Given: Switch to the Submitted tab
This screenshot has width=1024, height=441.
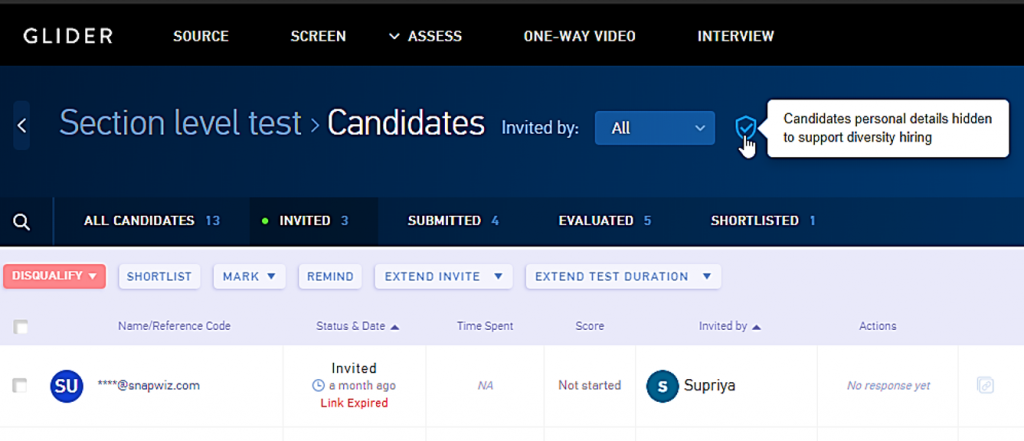Looking at the screenshot, I should coord(453,221).
